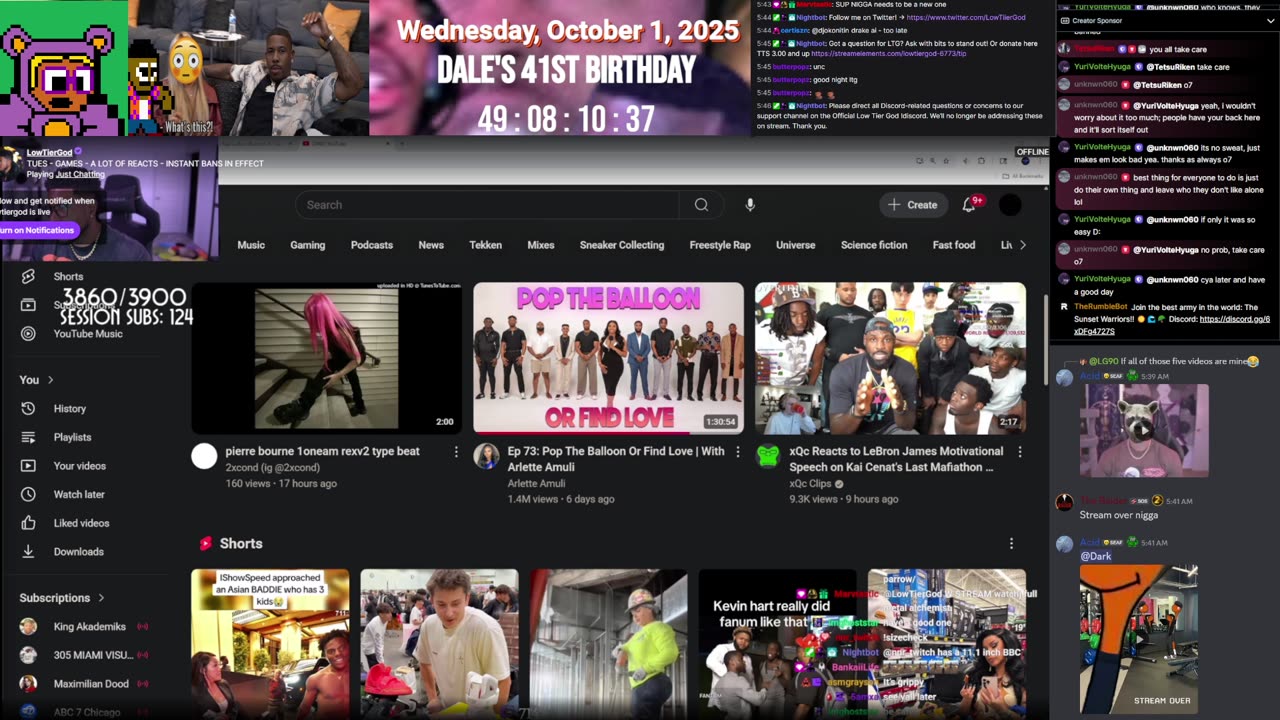
Task: Open the streamelements tip link in chat
Action: click(x=889, y=53)
